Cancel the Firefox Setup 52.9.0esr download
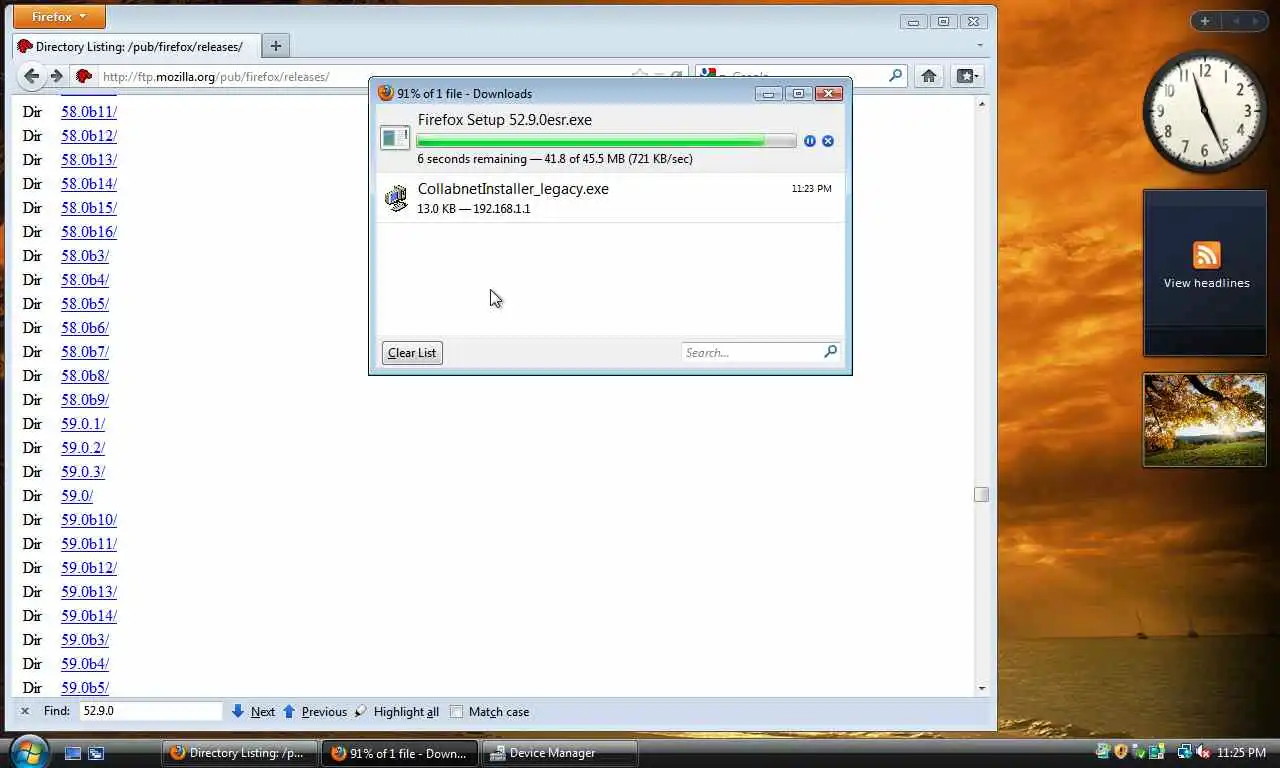 click(x=828, y=141)
